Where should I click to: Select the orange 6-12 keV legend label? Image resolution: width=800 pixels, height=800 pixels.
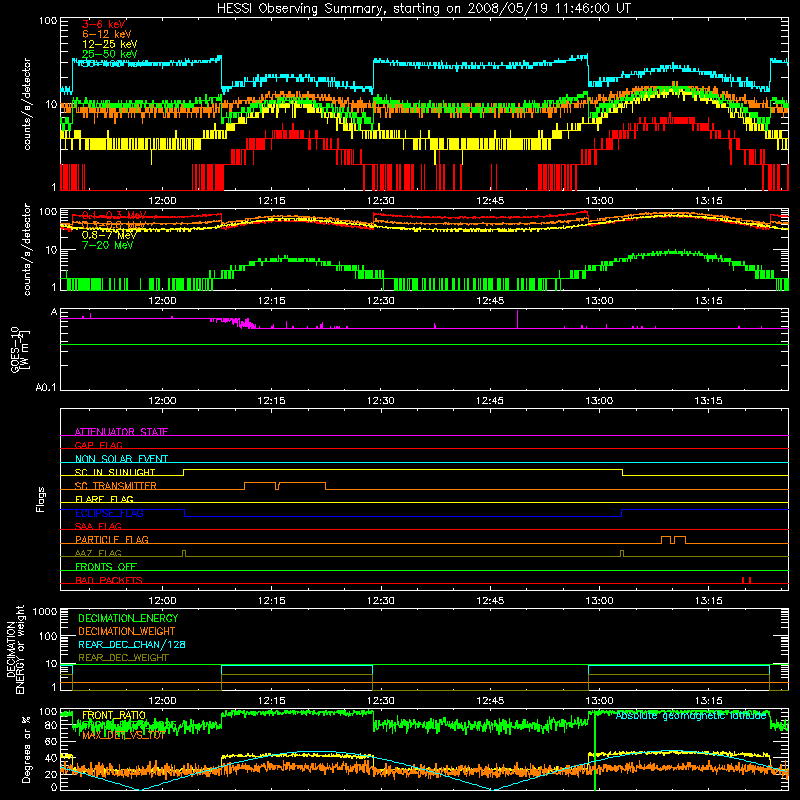(107, 34)
